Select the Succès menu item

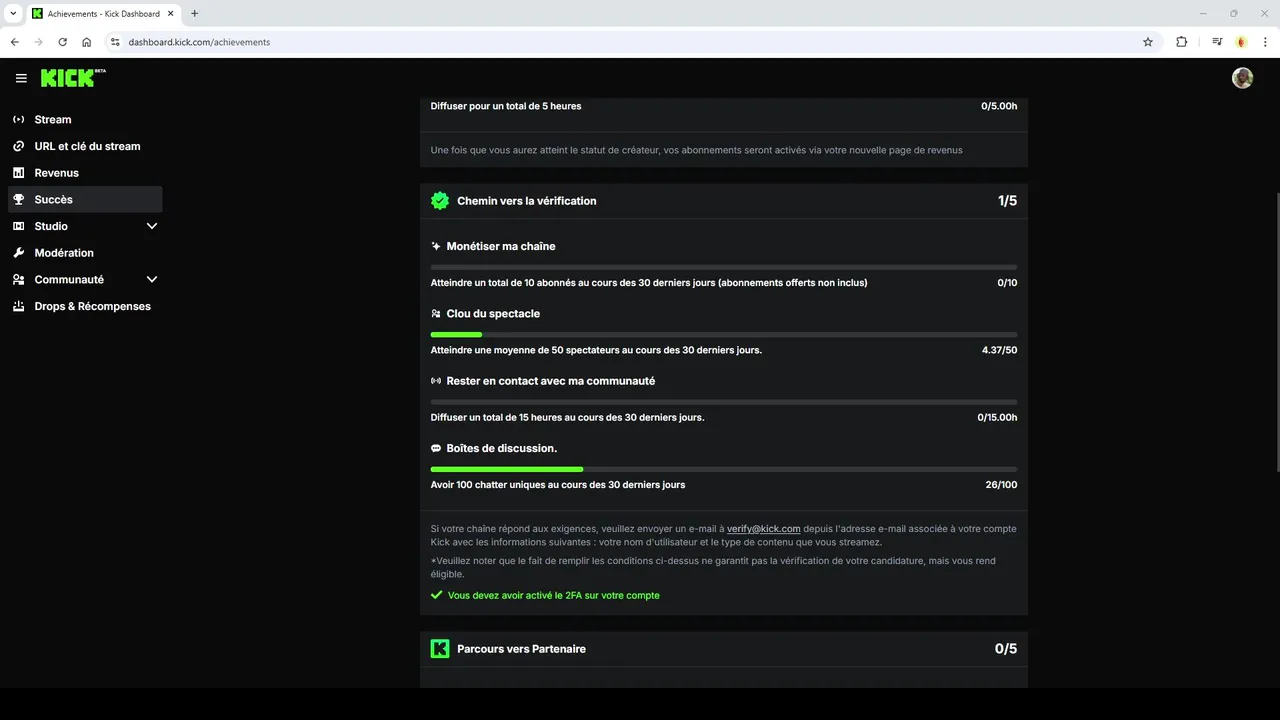coord(85,199)
